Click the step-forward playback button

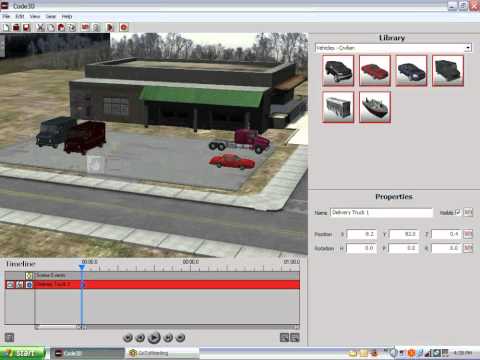click(x=168, y=338)
